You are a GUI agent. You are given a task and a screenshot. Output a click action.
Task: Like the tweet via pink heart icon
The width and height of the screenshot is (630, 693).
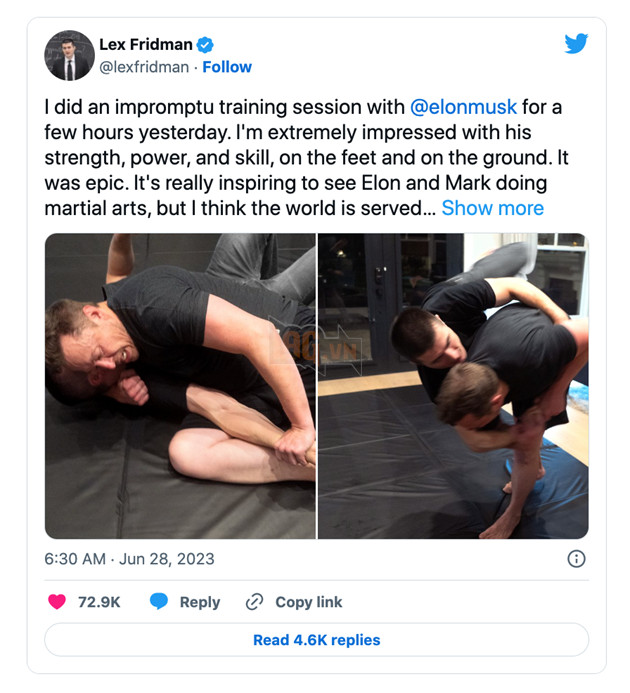pyautogui.click(x=57, y=602)
